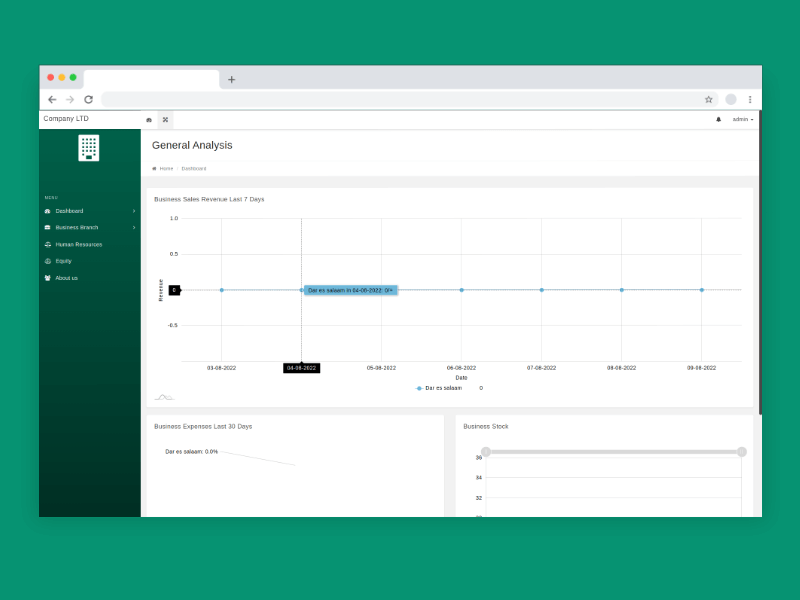Click the Dar es salaam: 0.0% pie label
Image resolution: width=800 pixels, height=600 pixels.
coord(191,452)
